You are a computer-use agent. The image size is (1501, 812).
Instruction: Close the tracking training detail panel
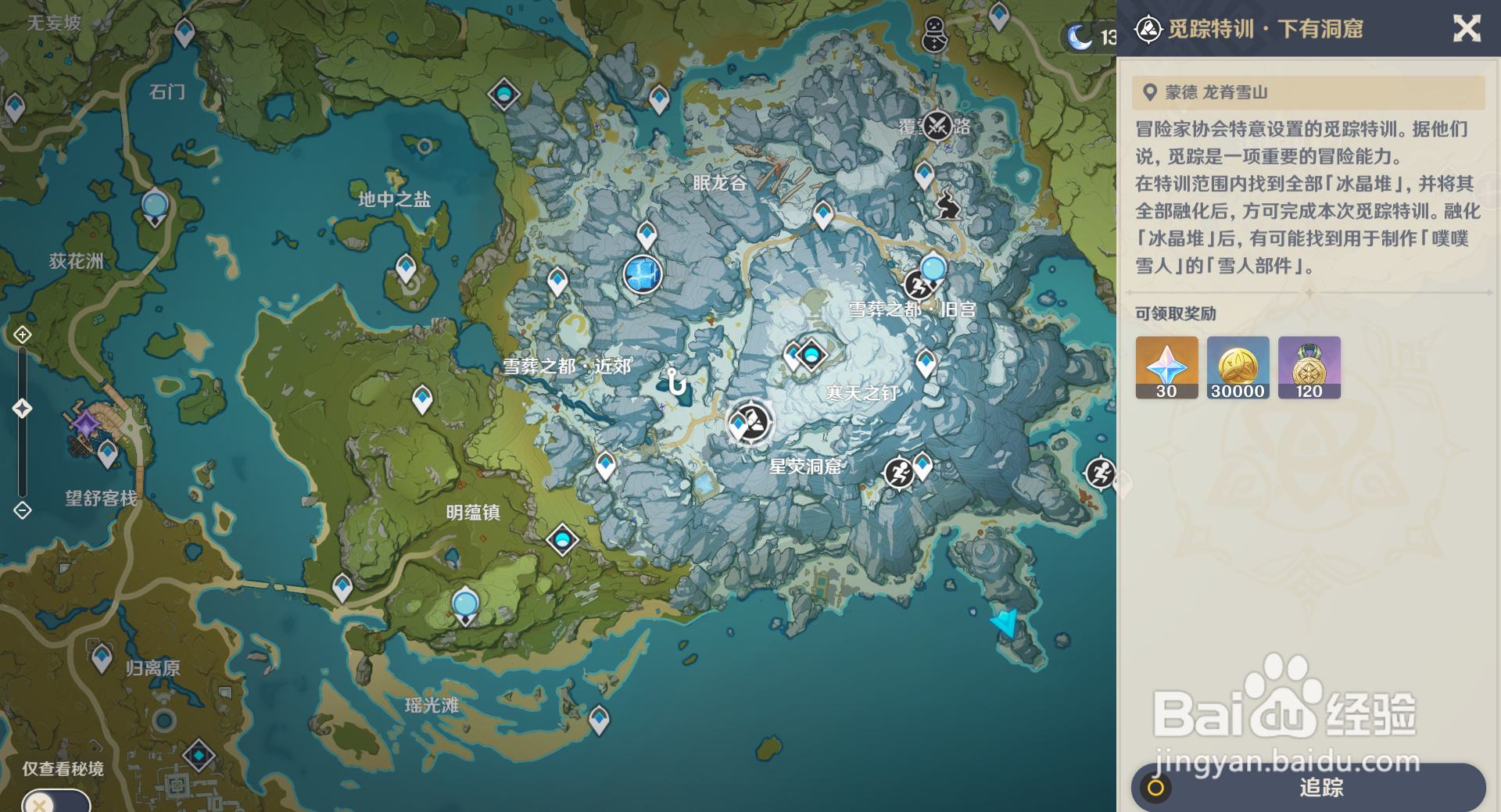[1467, 29]
